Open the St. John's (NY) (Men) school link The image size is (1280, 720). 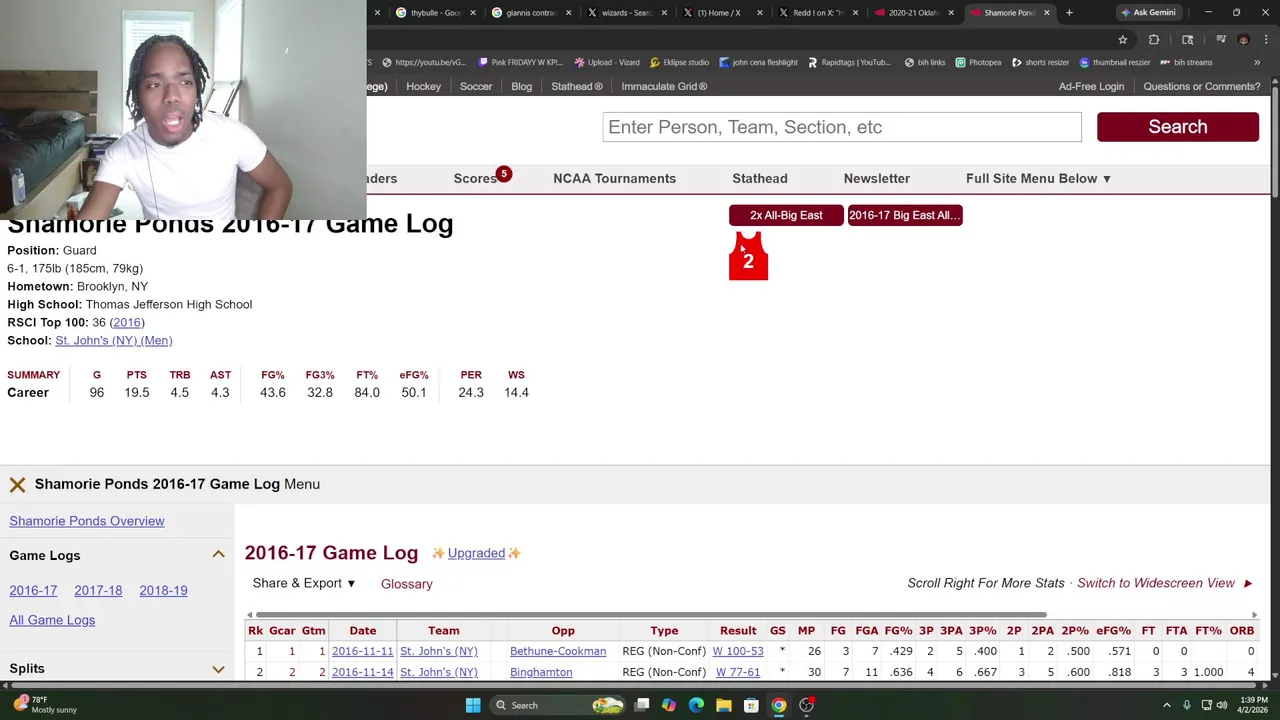tap(114, 340)
